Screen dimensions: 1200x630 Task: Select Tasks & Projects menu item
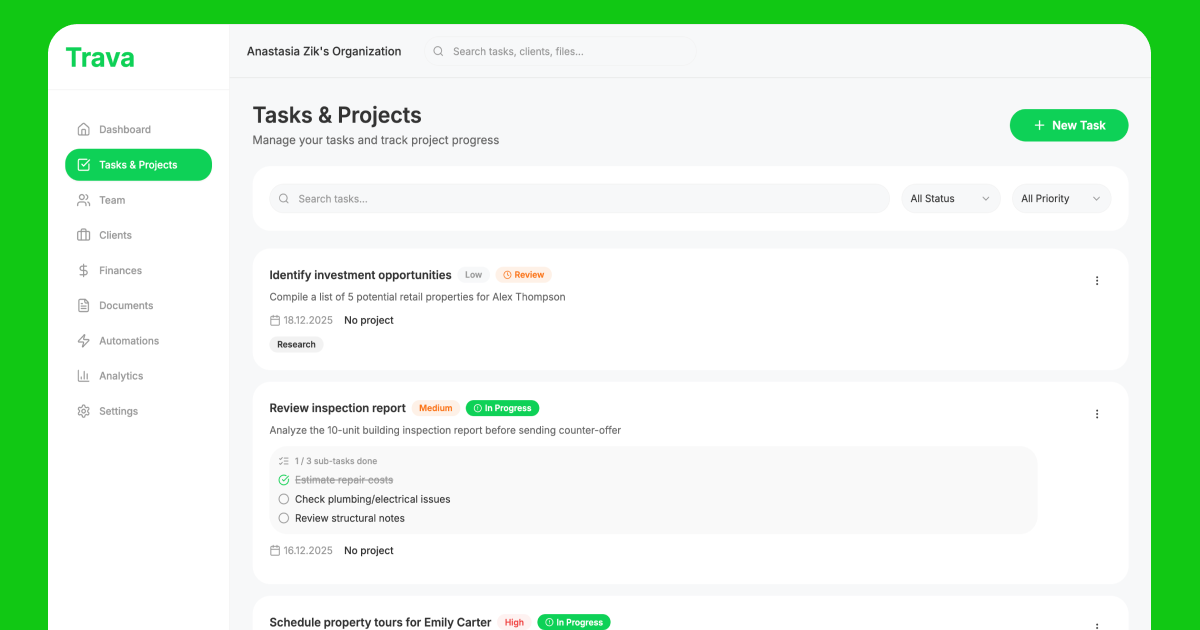[138, 165]
